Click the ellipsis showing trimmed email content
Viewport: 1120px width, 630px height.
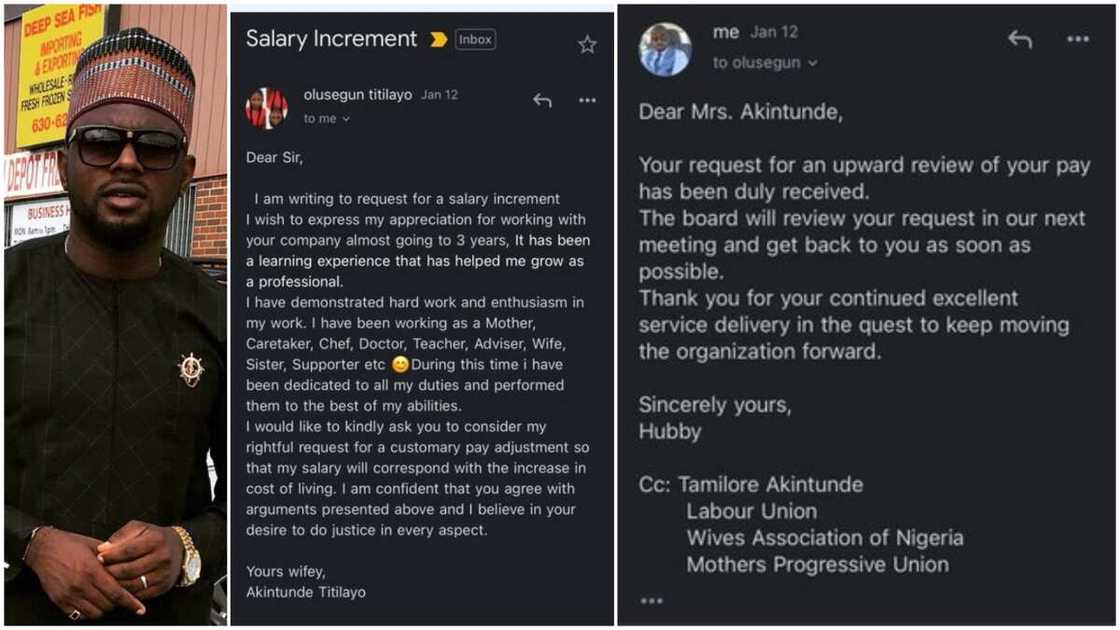650,601
